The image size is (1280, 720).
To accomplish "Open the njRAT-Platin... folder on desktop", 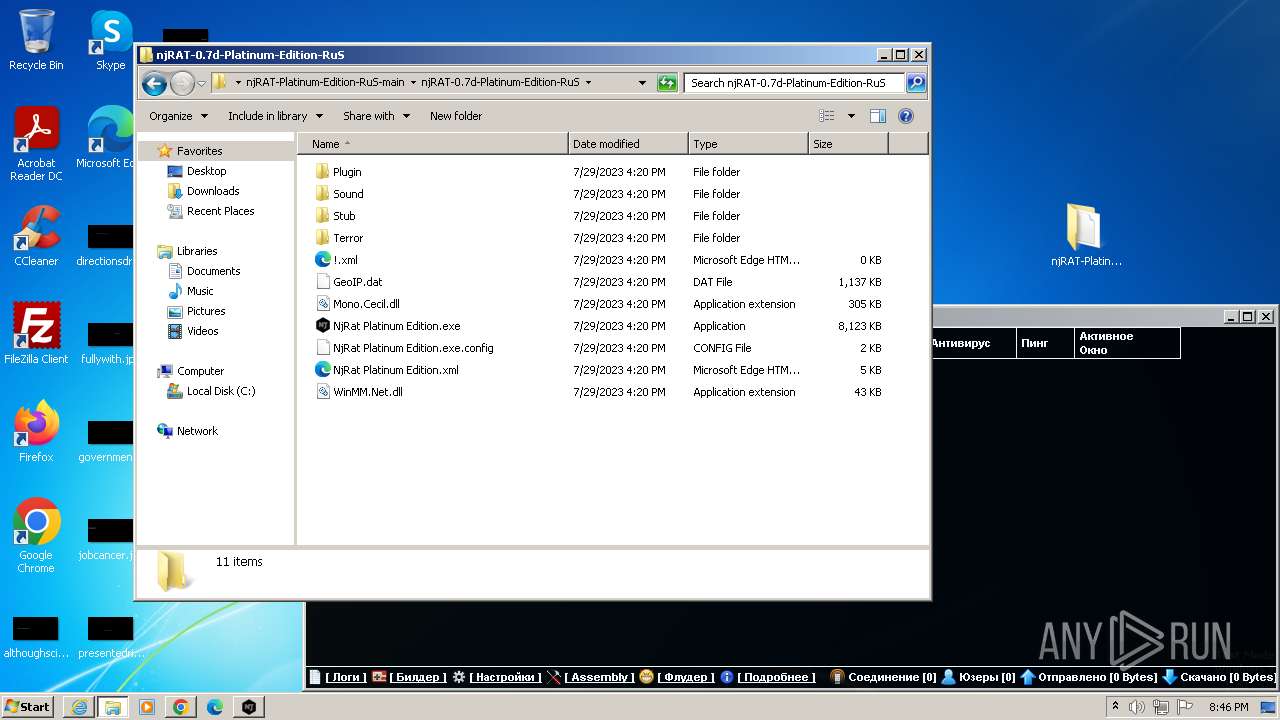I will tap(1086, 236).
